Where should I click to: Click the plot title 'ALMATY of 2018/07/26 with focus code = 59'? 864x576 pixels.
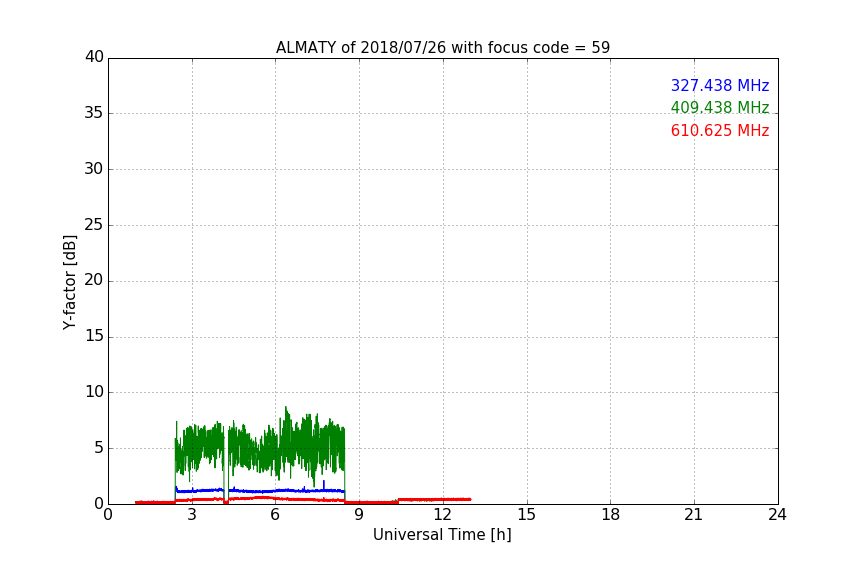(443, 47)
